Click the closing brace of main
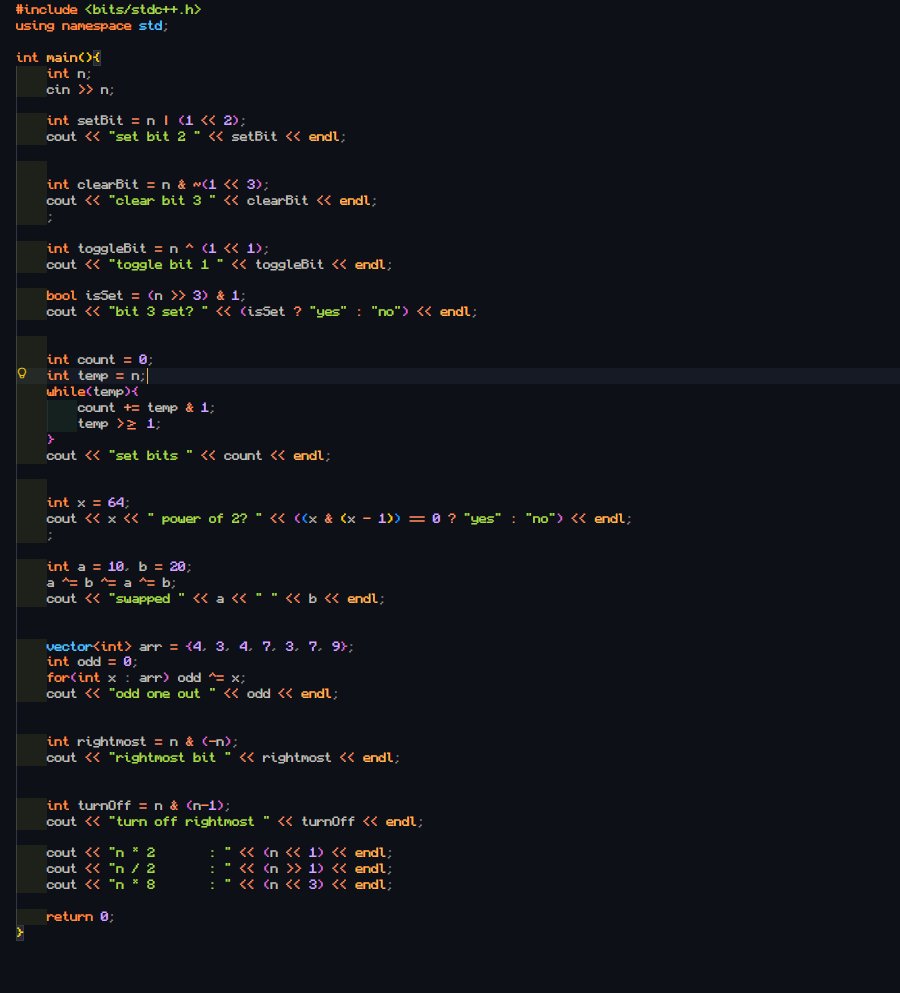 click(20, 933)
